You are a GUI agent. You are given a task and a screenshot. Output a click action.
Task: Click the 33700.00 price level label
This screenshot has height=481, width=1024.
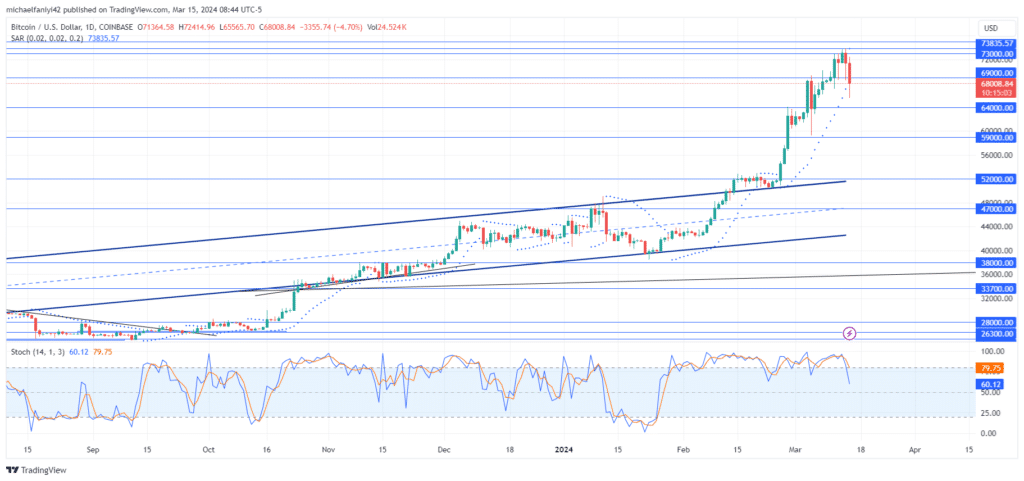point(997,288)
